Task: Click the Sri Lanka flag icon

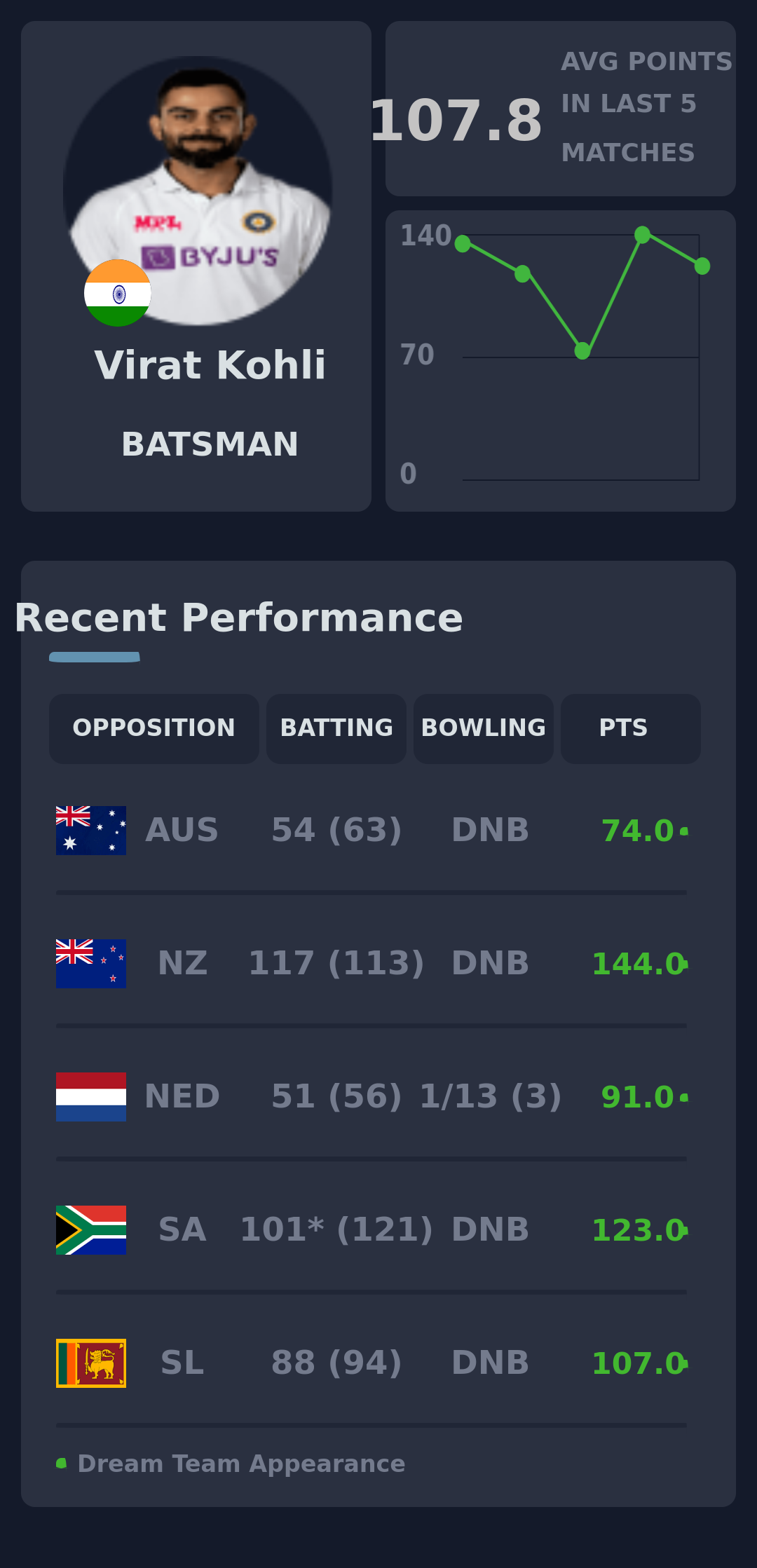Action: (x=91, y=1363)
